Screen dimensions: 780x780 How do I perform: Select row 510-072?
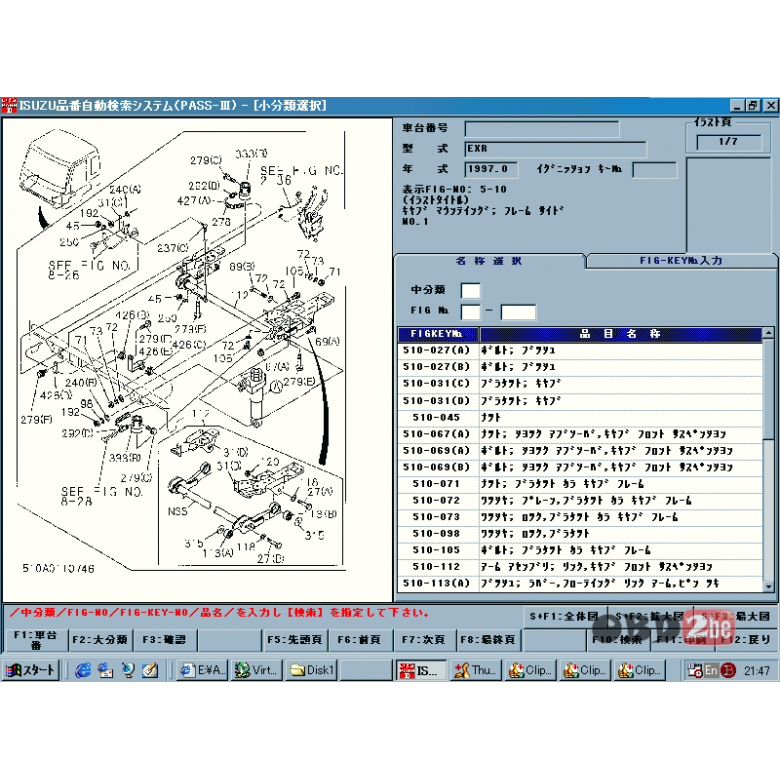point(580,501)
